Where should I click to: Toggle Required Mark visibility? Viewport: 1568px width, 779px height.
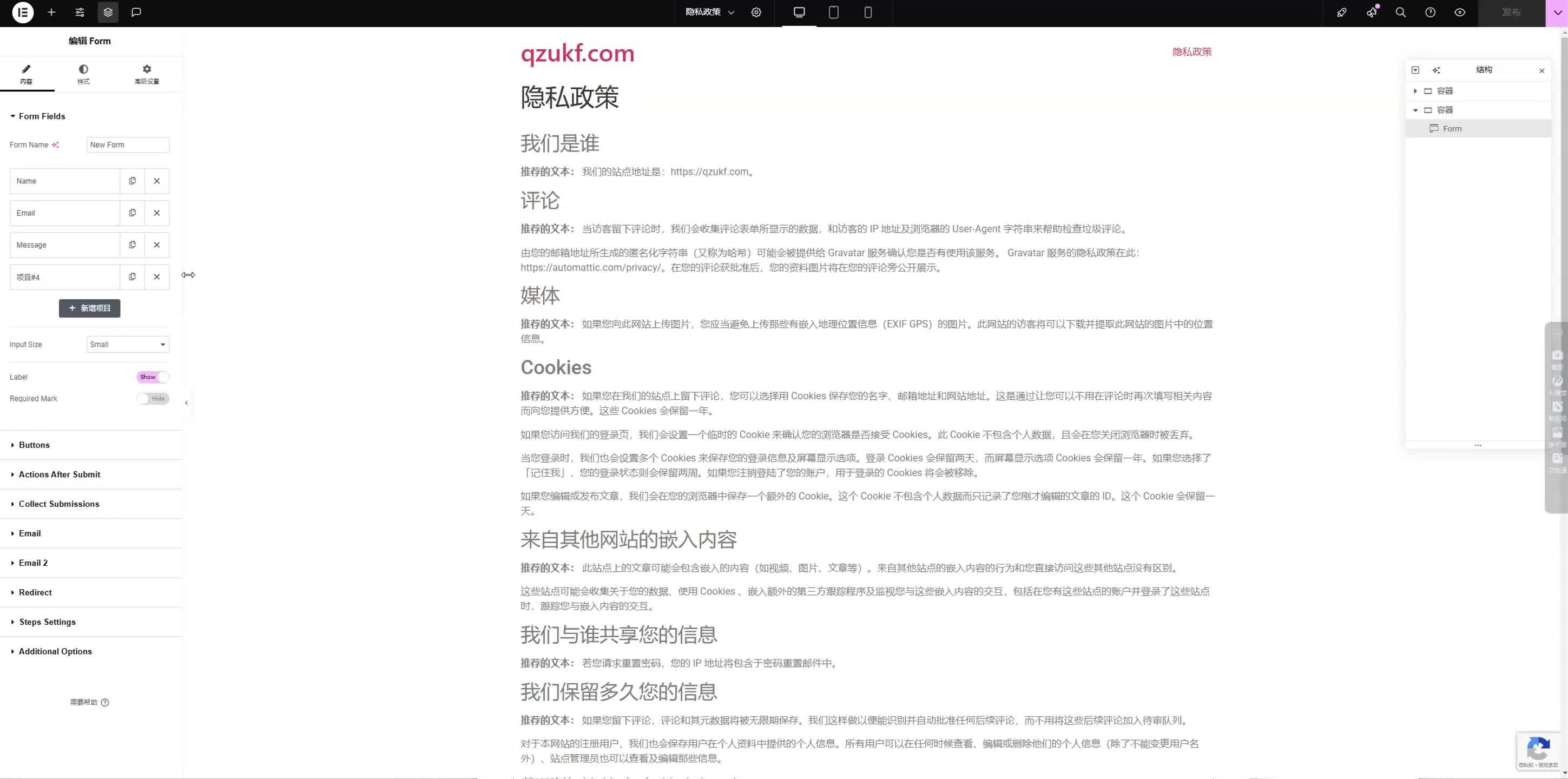pyautogui.click(x=152, y=399)
